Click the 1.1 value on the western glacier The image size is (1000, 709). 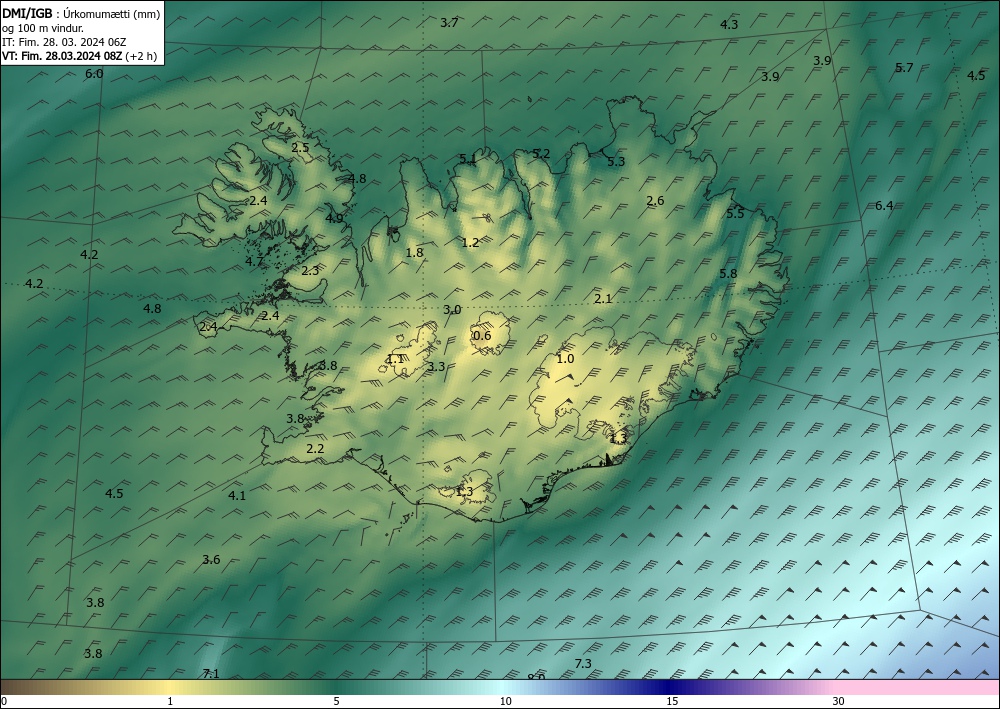(395, 359)
